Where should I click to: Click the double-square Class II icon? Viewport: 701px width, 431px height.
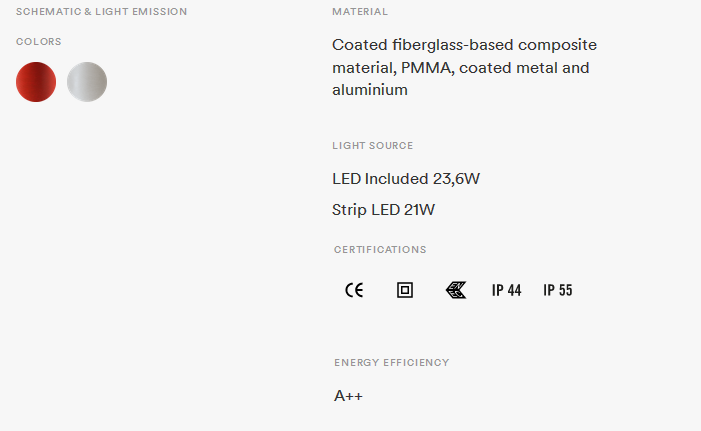pos(405,290)
